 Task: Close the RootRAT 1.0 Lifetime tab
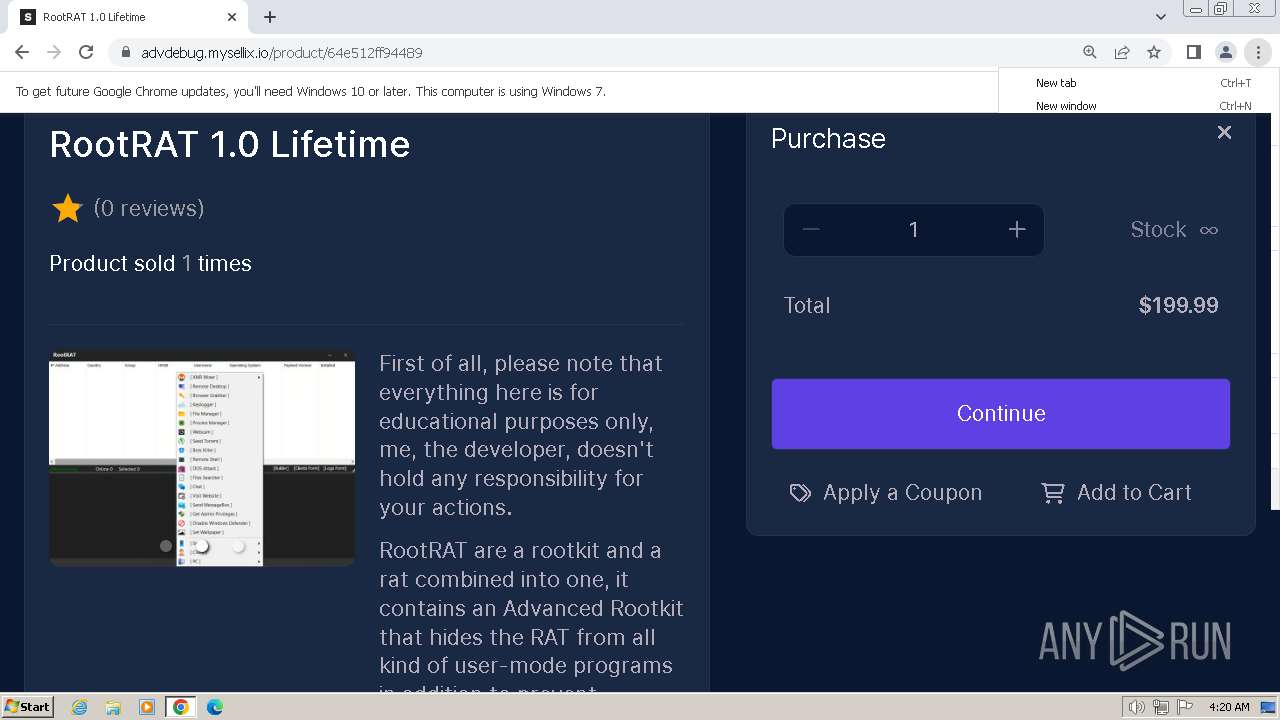click(232, 17)
